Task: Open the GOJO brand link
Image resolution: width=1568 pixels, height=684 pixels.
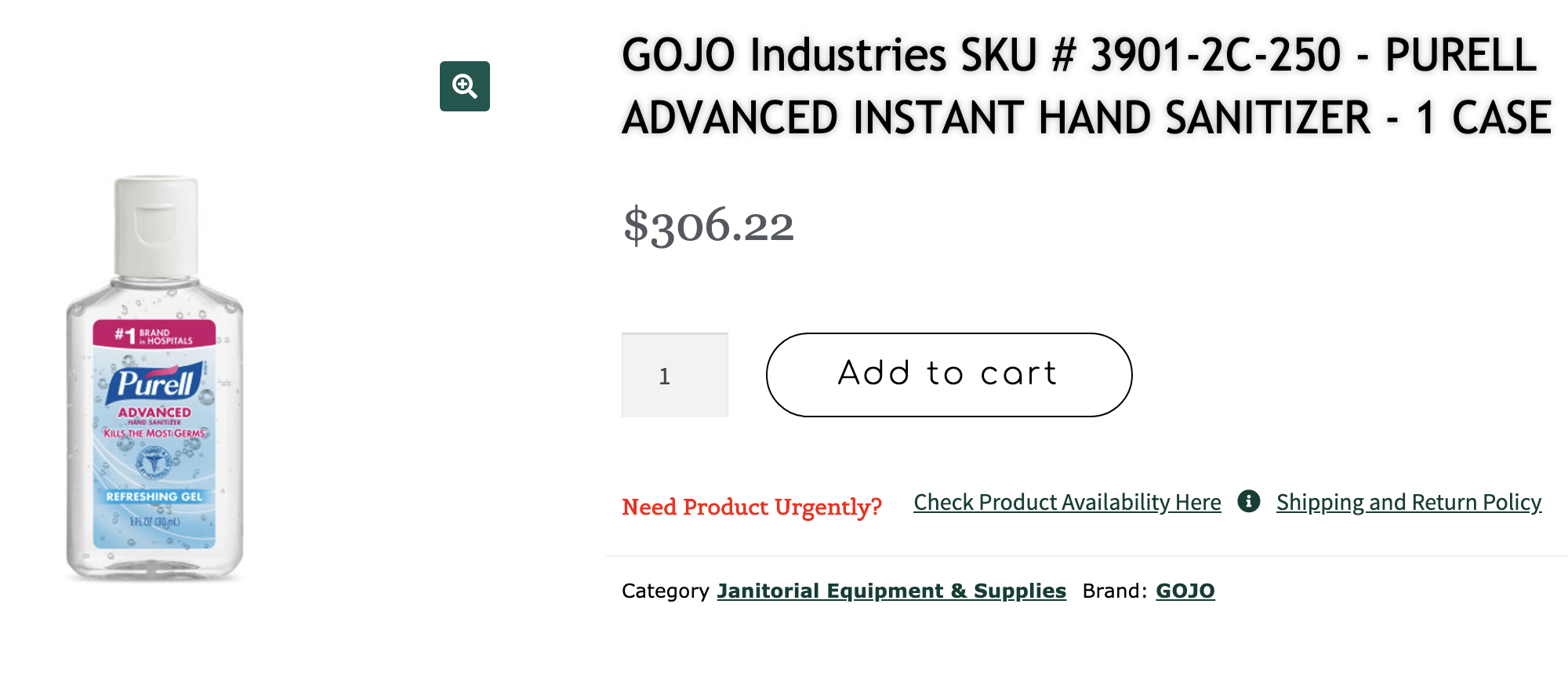Action: coord(1185,591)
